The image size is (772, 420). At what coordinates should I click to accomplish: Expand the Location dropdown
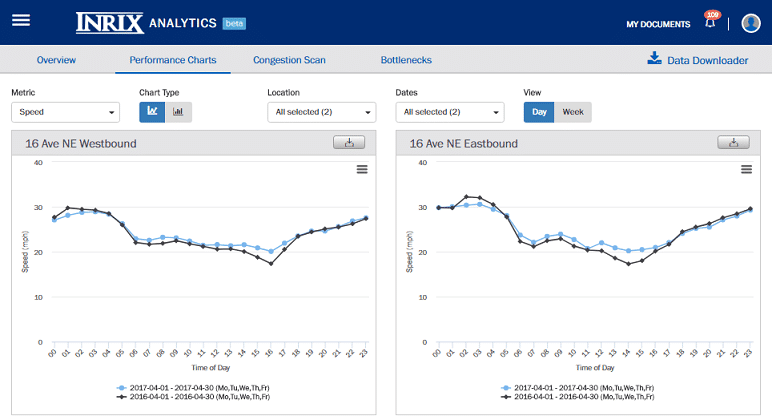tap(321, 113)
